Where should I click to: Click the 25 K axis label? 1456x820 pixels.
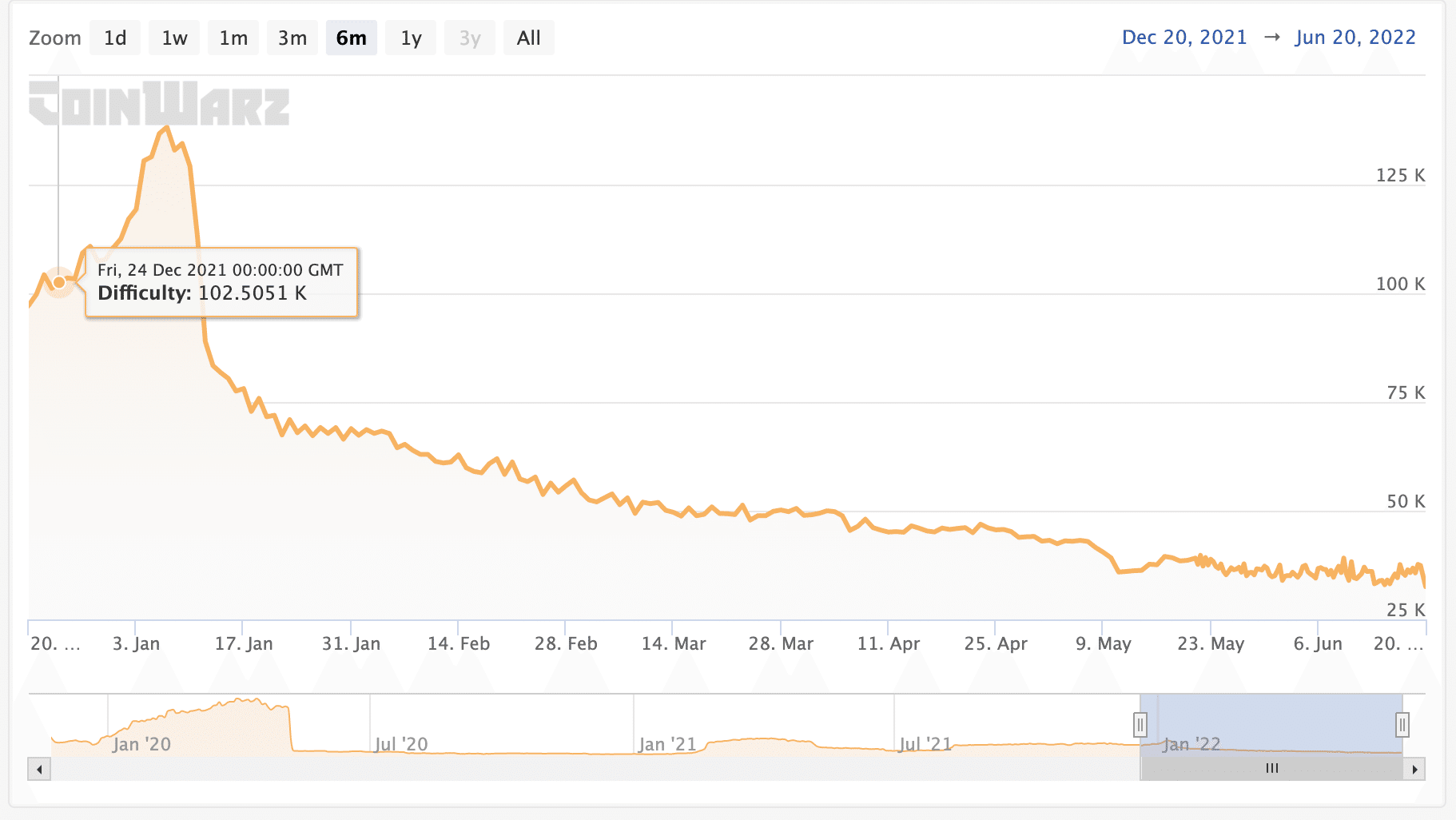(x=1406, y=610)
